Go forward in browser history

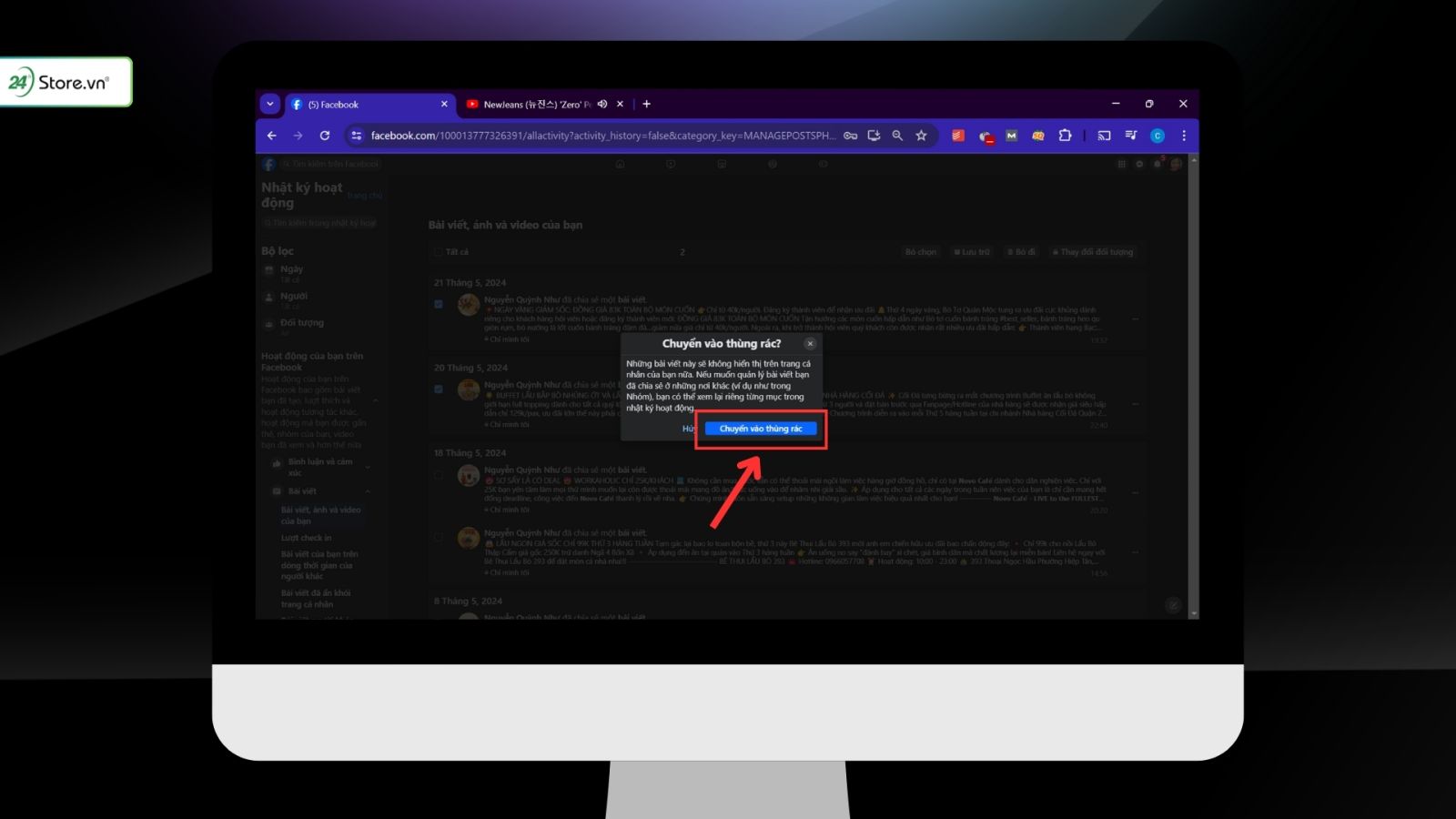298,136
